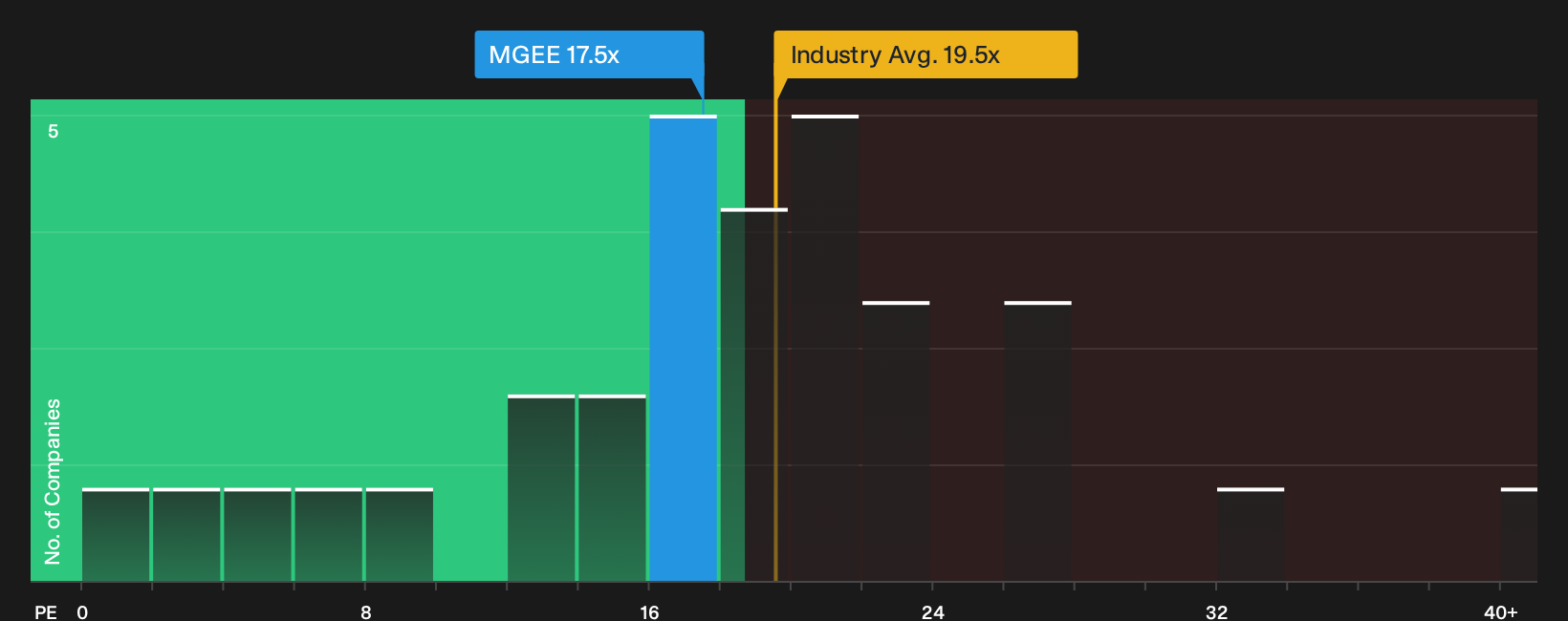
Task: Click the bar between PE 26 and 28
Action: (1037, 440)
